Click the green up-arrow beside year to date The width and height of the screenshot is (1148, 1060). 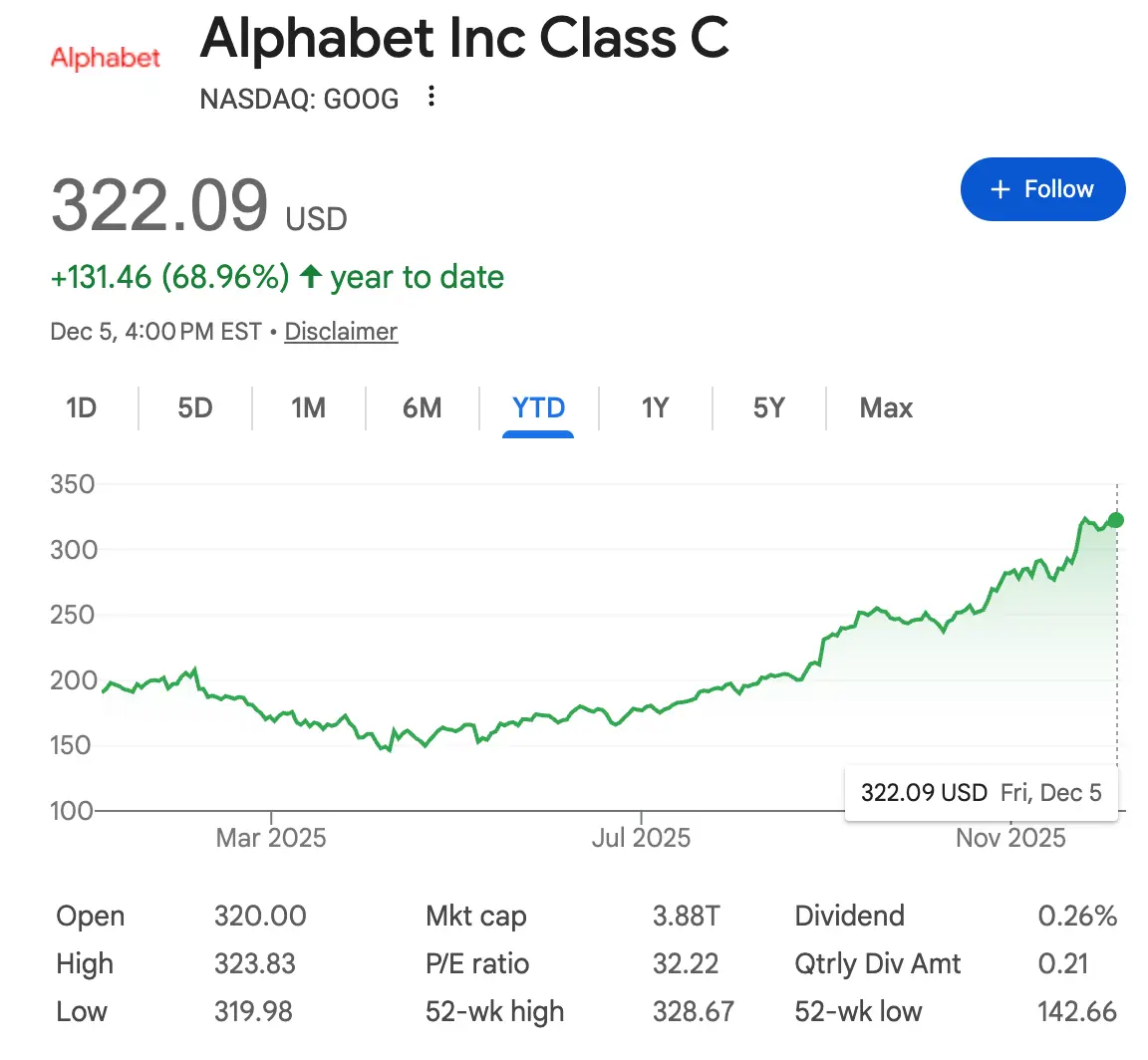point(311,277)
